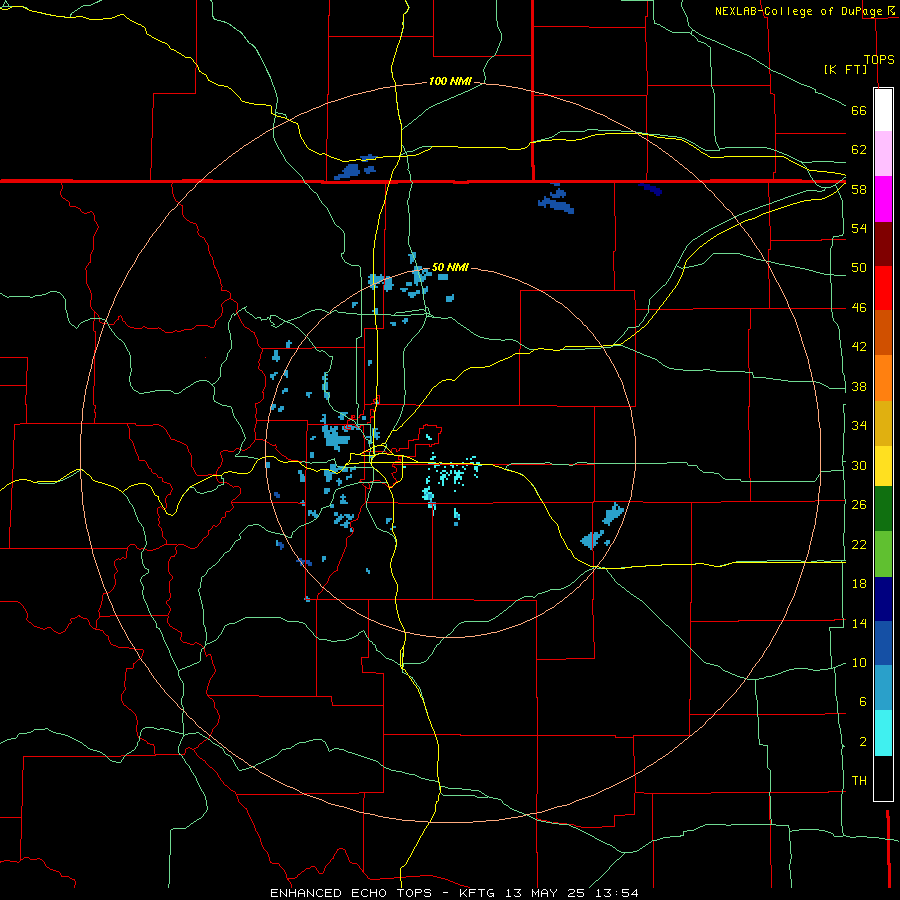Click the bright red legend swatch
Viewport: 900px width, 900px height.
point(883,288)
